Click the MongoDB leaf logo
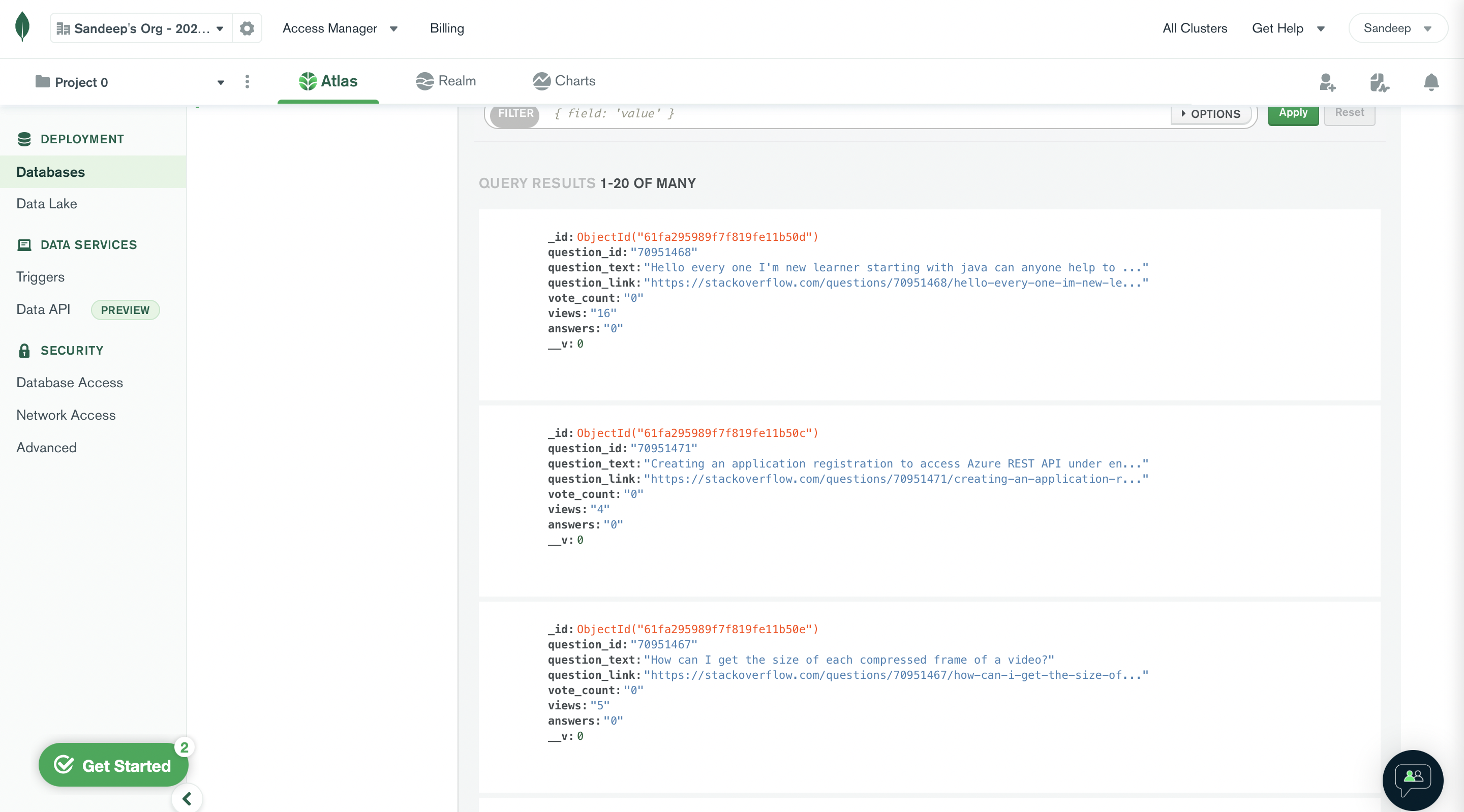1464x812 pixels. click(21, 28)
